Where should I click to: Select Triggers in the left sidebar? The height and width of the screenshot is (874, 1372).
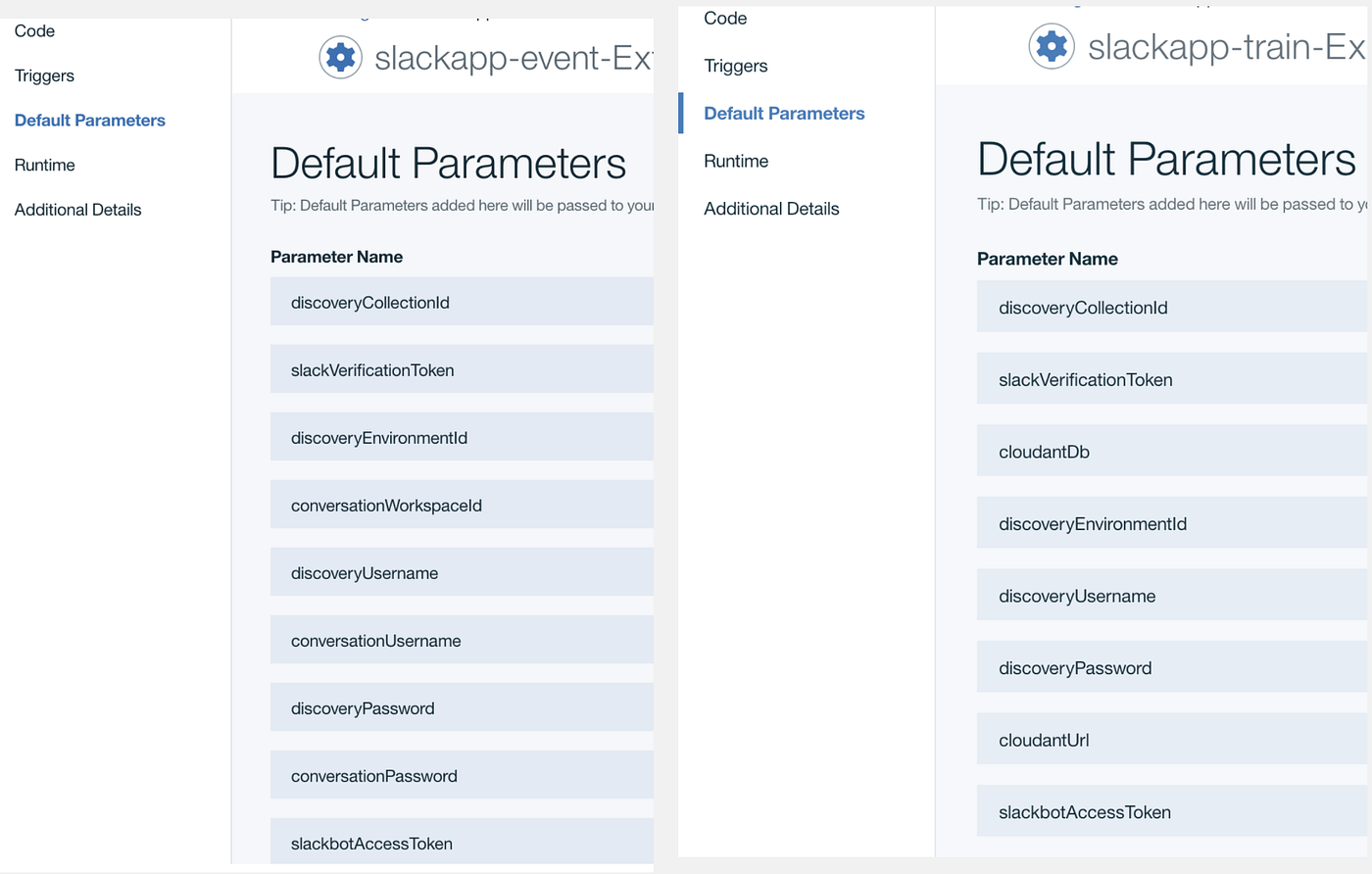tap(43, 75)
